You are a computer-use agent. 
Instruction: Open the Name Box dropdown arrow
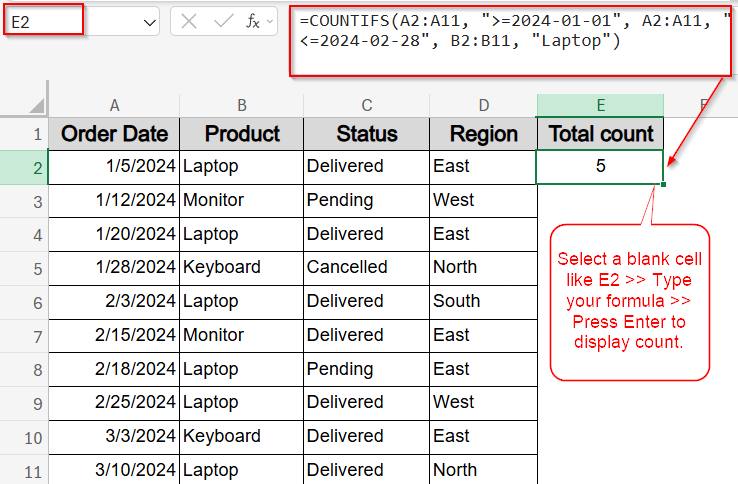click(x=150, y=22)
